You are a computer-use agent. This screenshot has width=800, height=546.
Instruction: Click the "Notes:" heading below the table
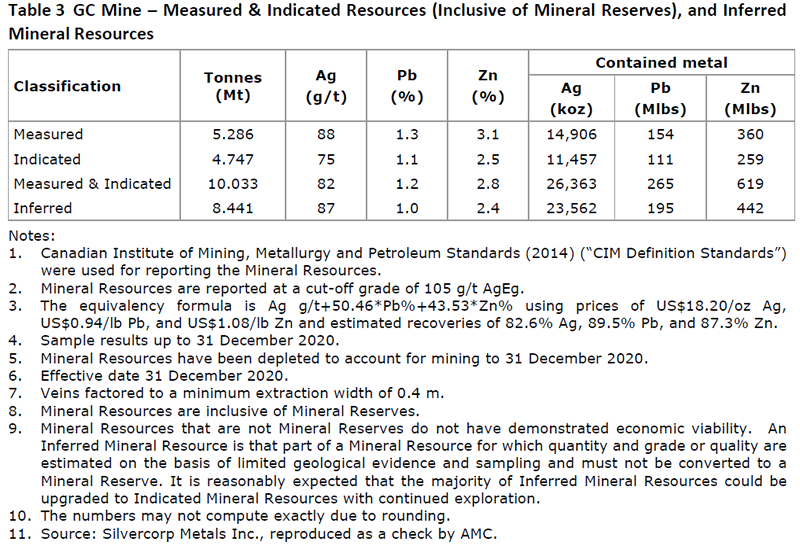[x=30, y=235]
